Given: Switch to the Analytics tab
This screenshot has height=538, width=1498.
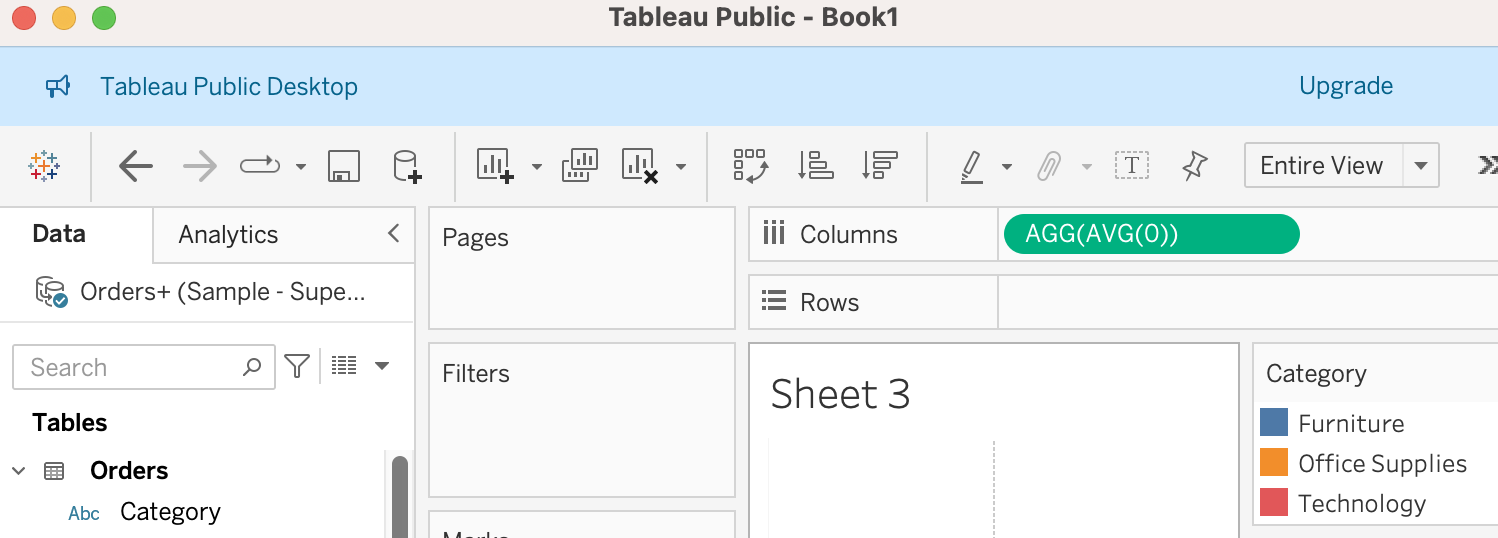Looking at the screenshot, I should (x=228, y=235).
